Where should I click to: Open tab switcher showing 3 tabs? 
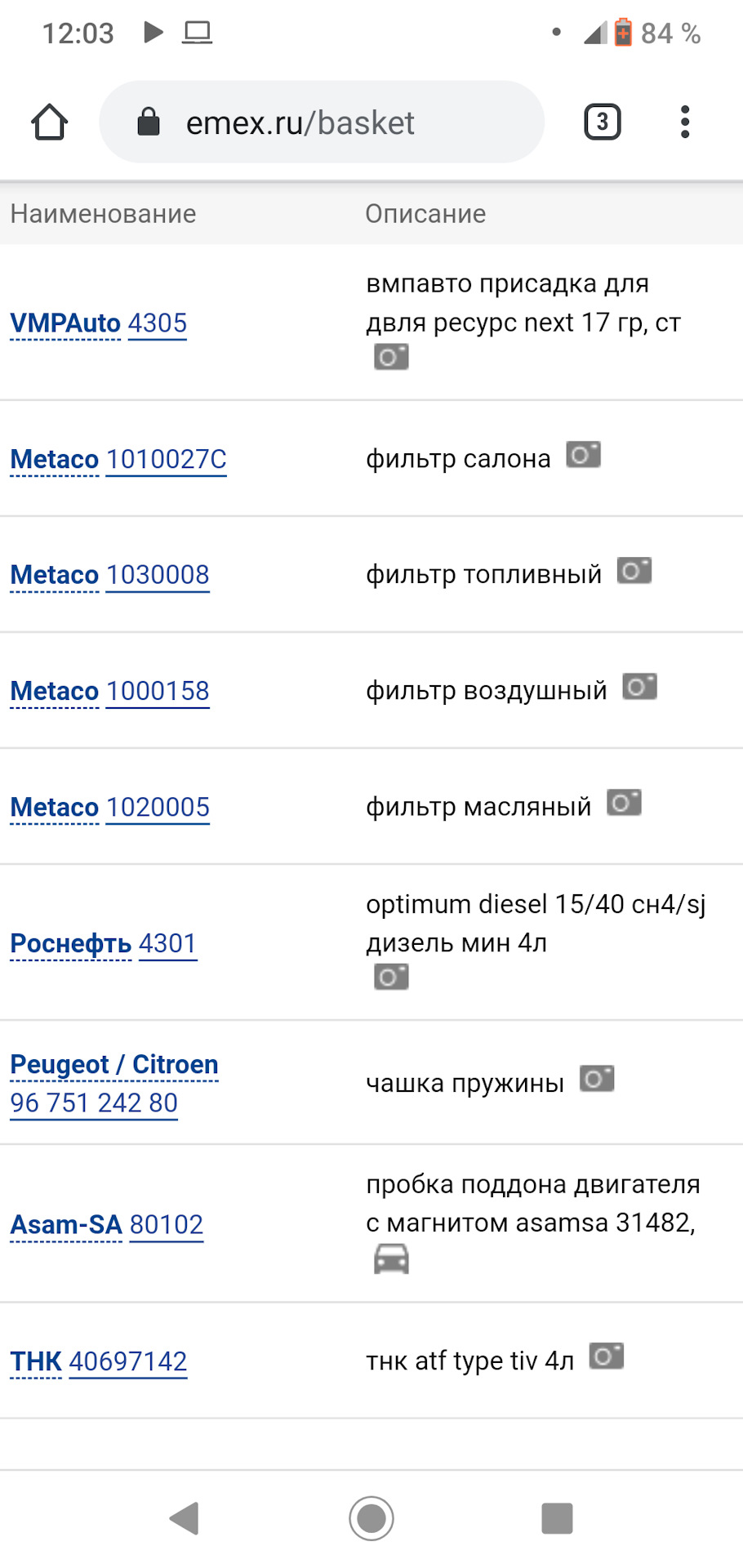(603, 121)
